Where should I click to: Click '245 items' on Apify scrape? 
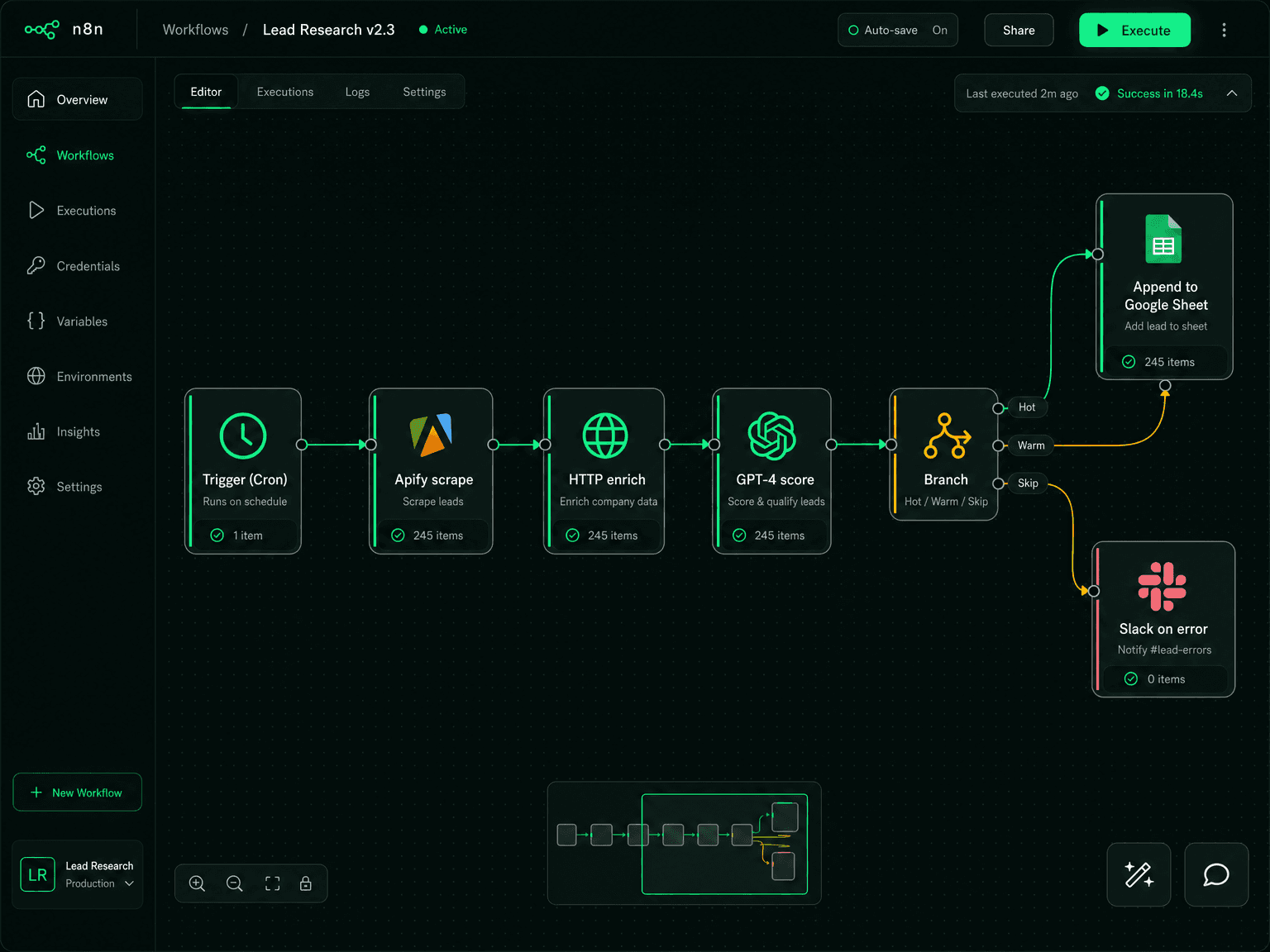pos(438,535)
